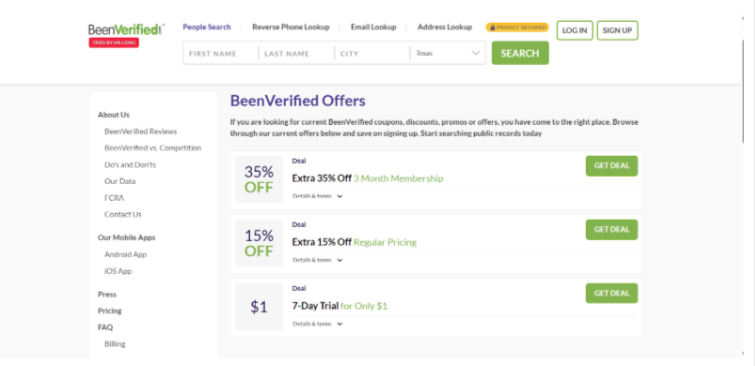
Task: Click the green SEARCH button
Action: click(520, 53)
